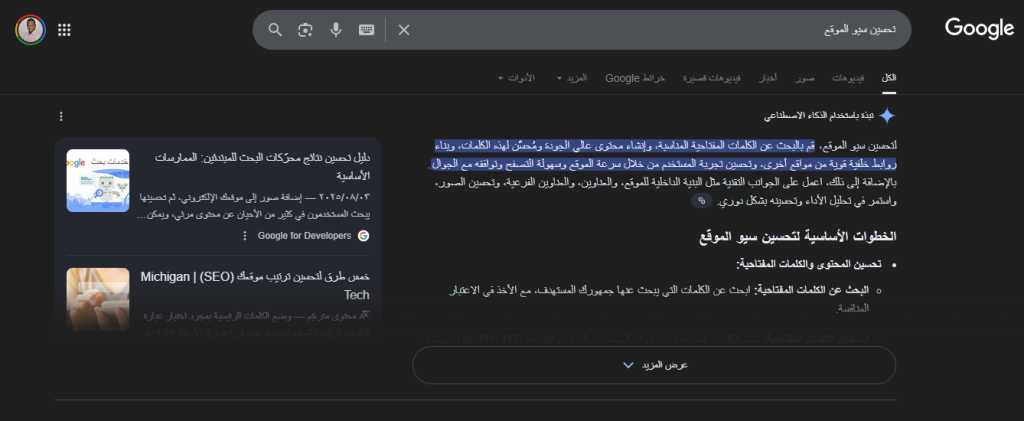Click the Google logo
Image resolution: width=1024 pixels, height=421 pixels.
(x=979, y=29)
